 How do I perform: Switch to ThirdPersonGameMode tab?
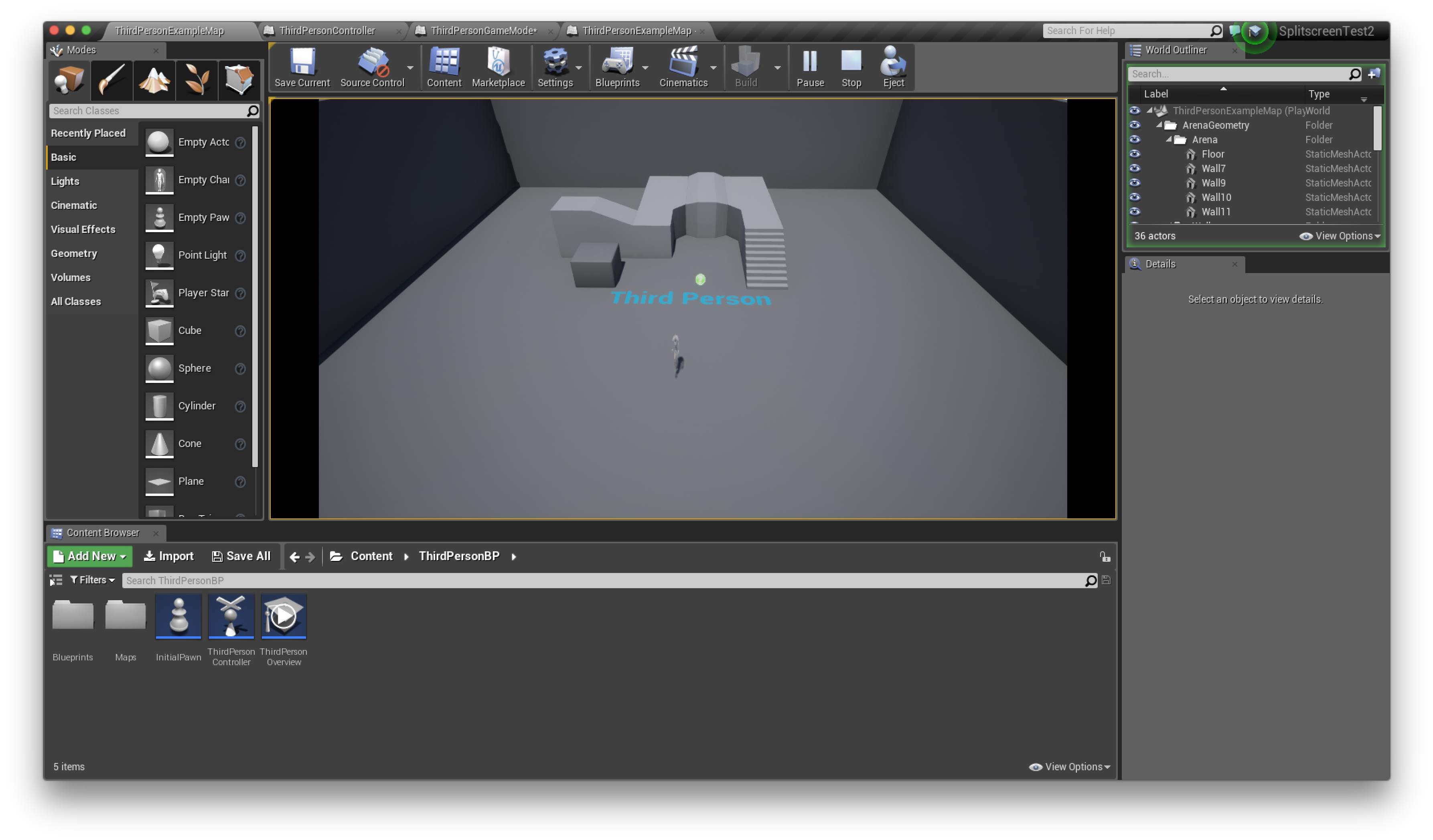(x=484, y=31)
